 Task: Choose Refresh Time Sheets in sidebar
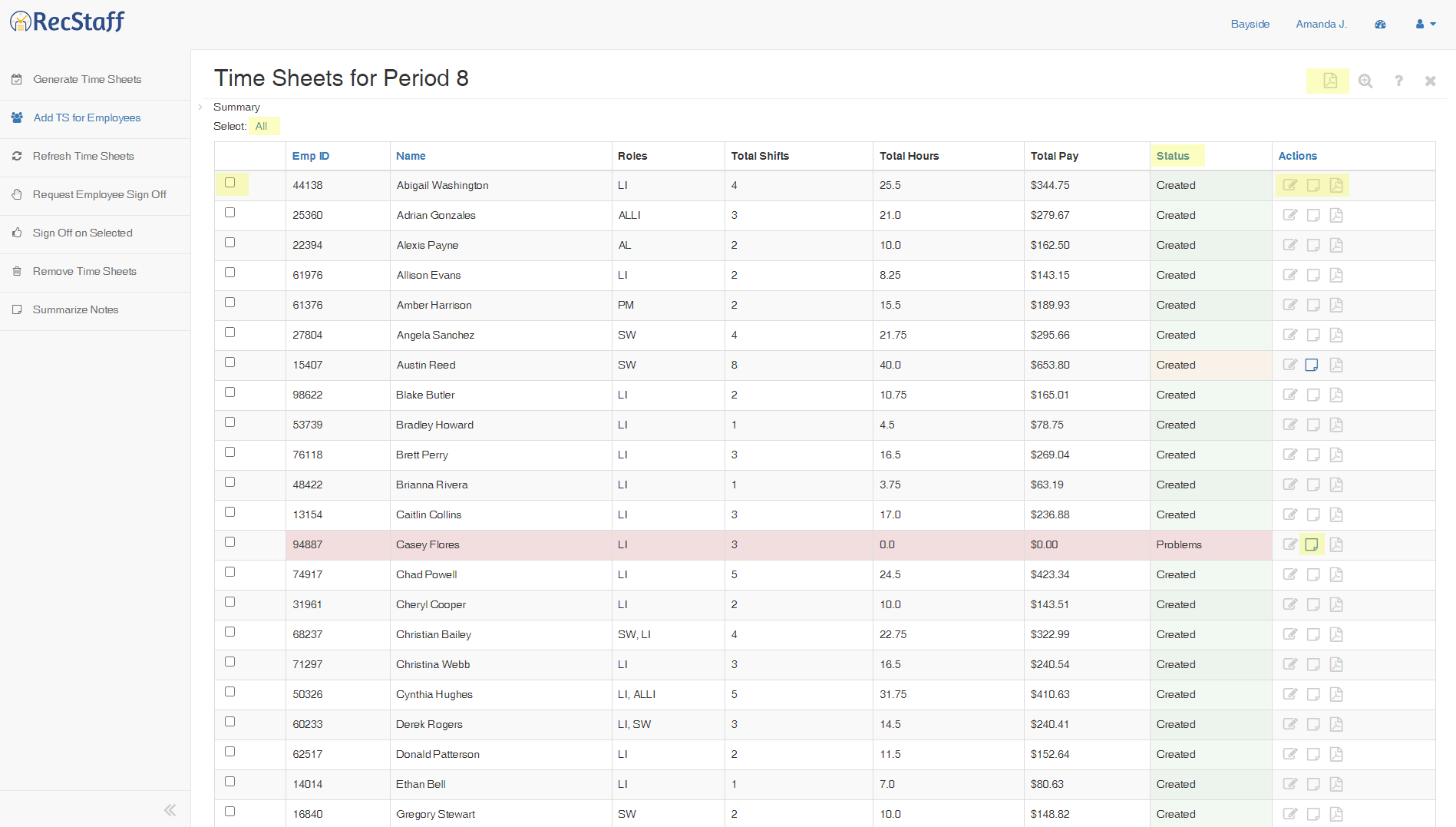pos(83,156)
